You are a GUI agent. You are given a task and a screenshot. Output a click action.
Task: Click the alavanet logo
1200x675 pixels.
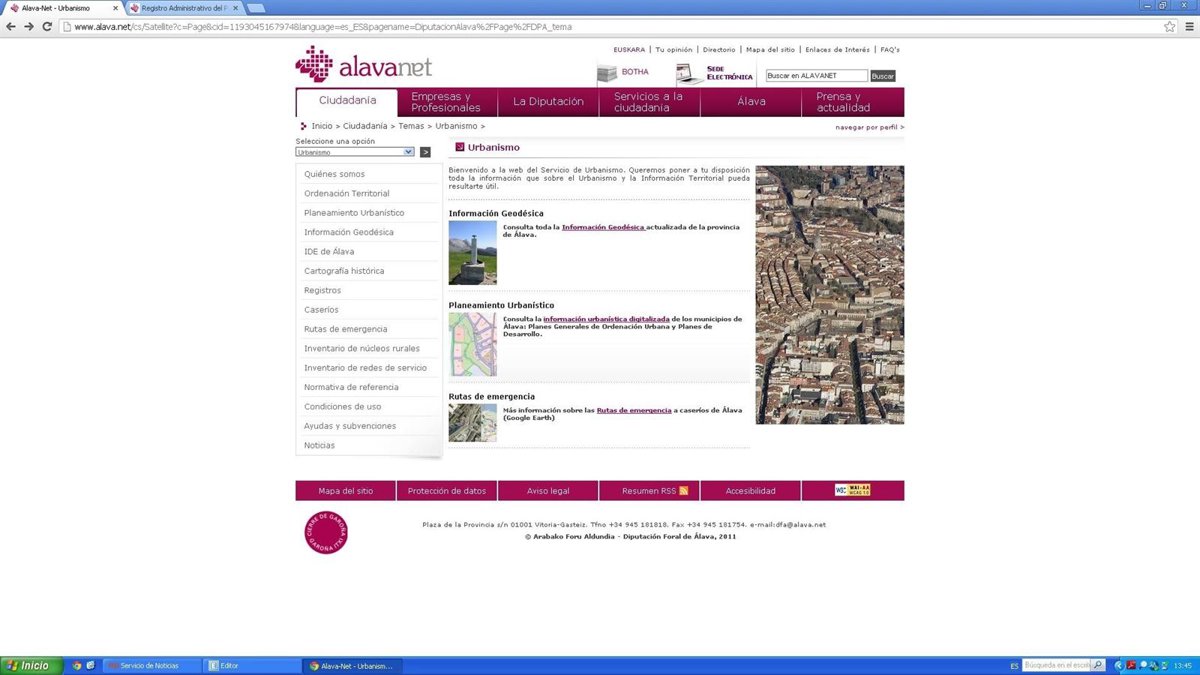(x=363, y=65)
